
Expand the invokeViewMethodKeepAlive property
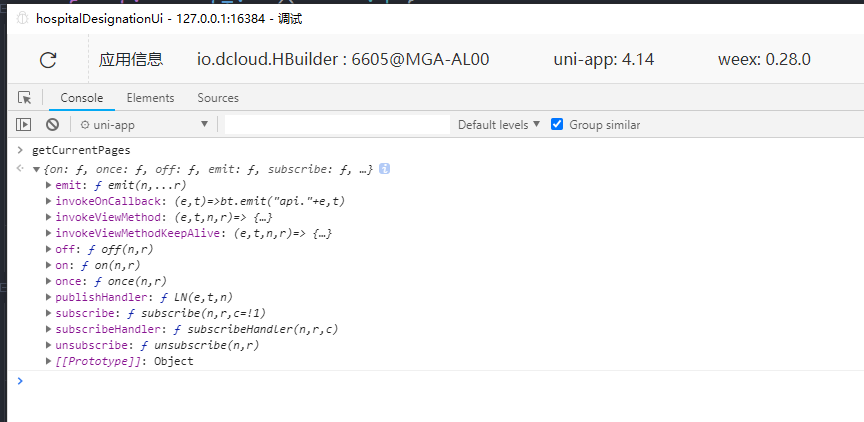click(x=48, y=233)
